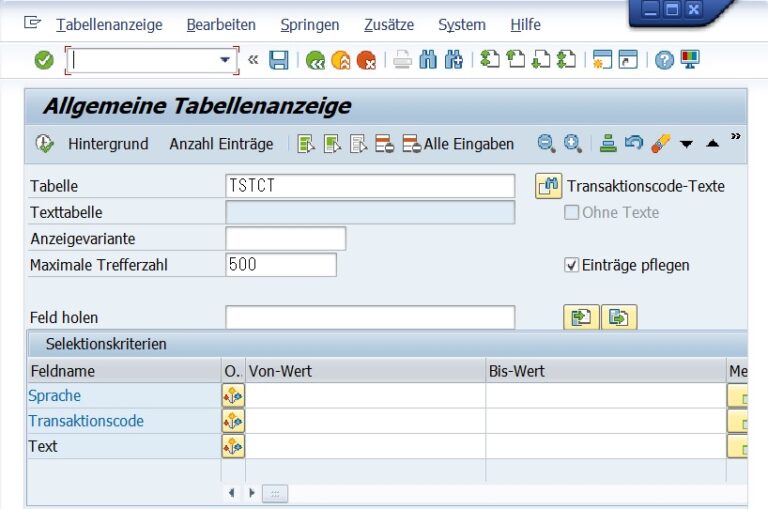This screenshot has width=768, height=509.
Task: Click Von-Wert cell for Text row
Action: tap(365, 447)
